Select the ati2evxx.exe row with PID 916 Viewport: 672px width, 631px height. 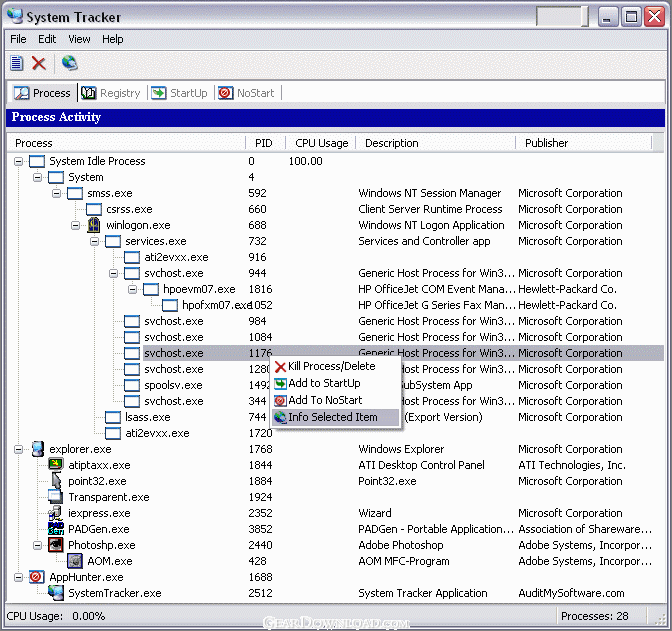click(x=336, y=257)
